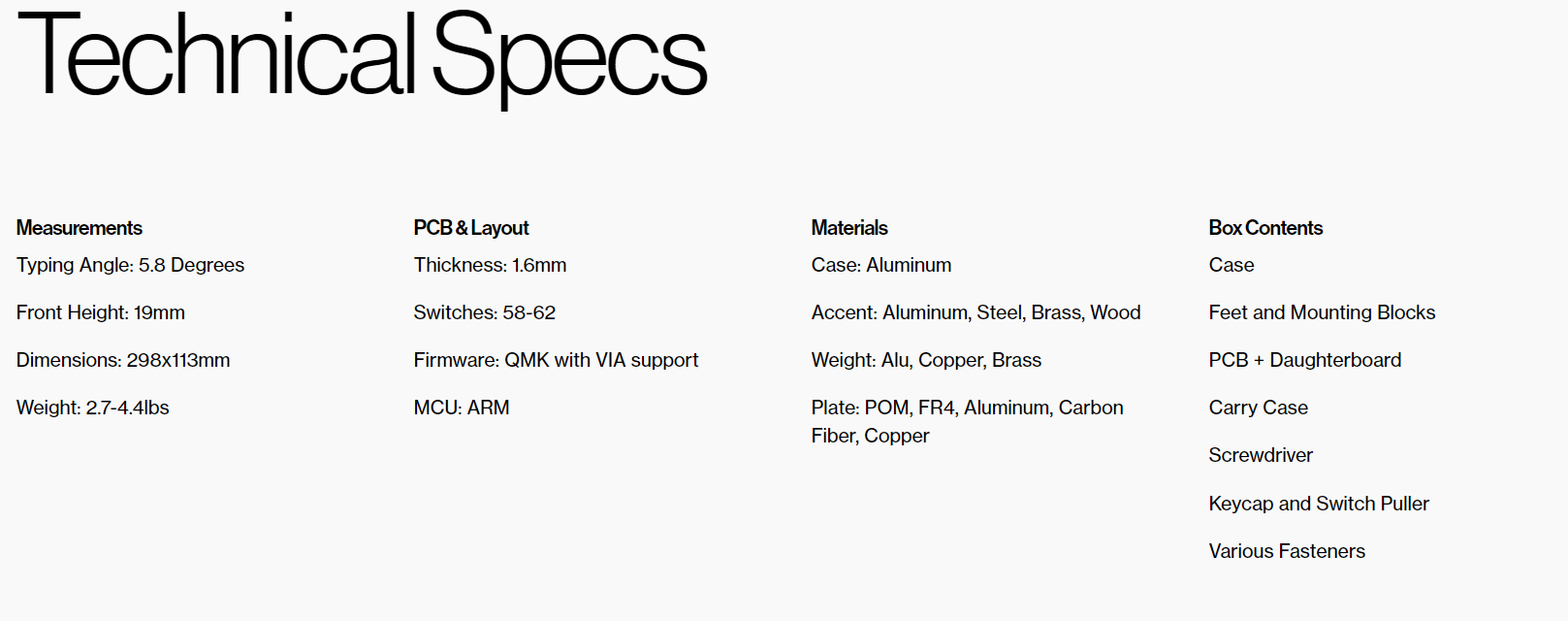Click the PCB & Layout heading
This screenshot has height=621, width=1568.
coord(471,228)
